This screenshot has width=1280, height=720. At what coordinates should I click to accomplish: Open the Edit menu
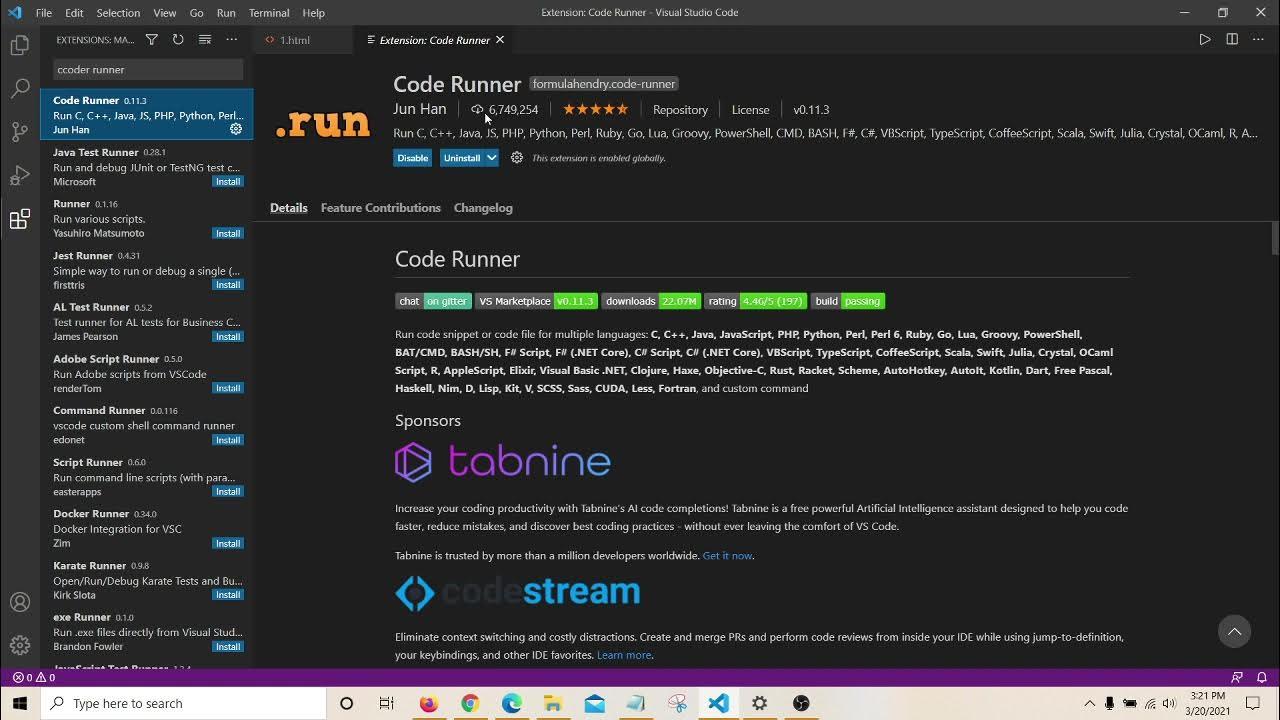(75, 13)
